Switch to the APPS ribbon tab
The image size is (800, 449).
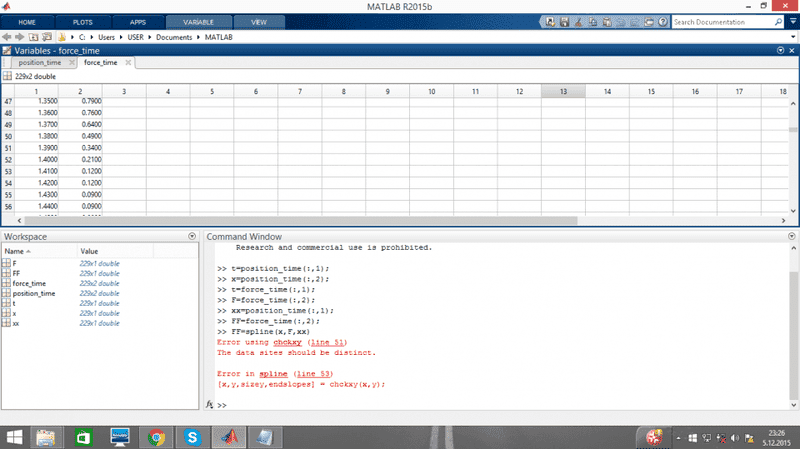pos(138,22)
